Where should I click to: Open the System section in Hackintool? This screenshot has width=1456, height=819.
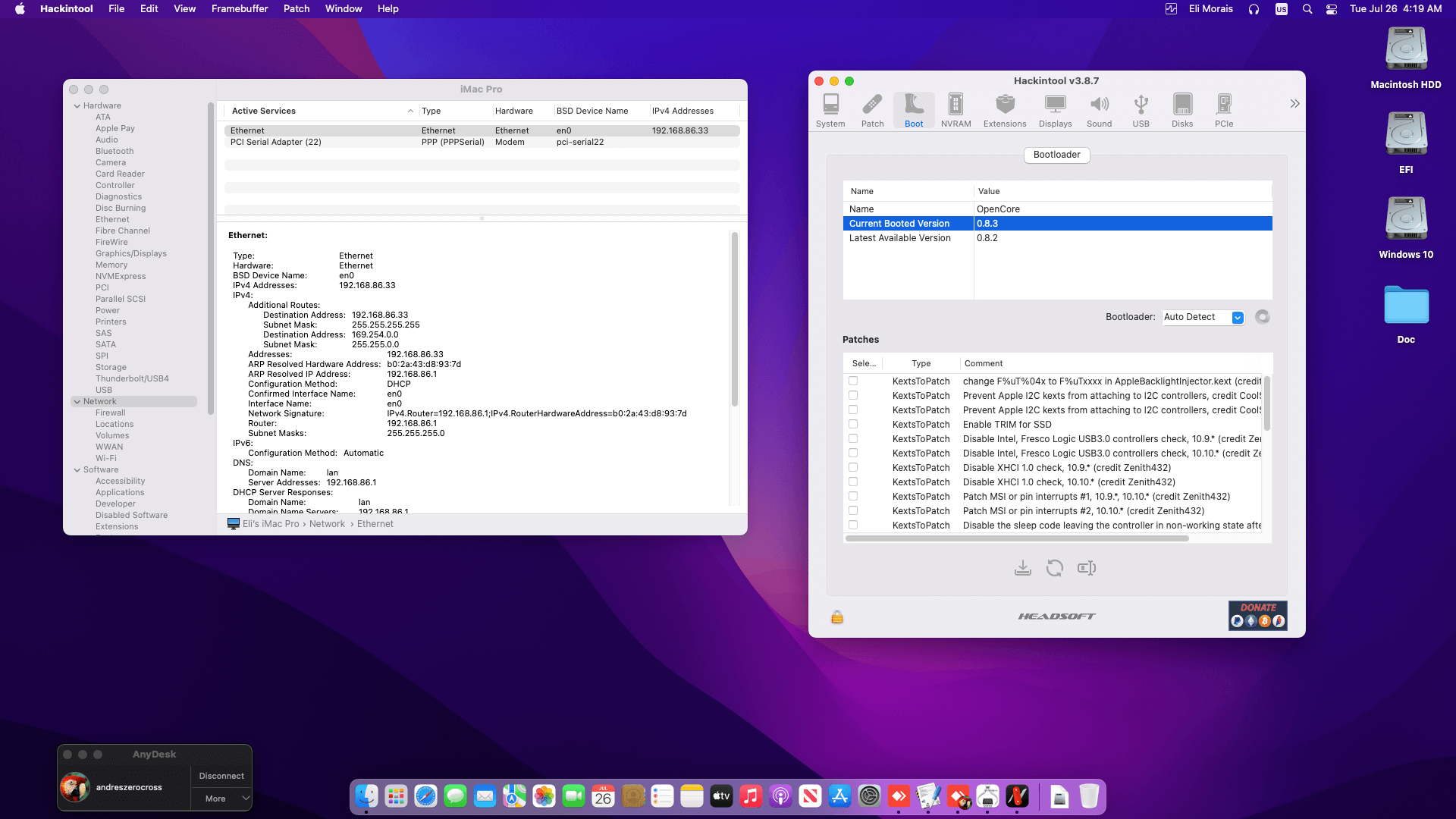pyautogui.click(x=830, y=110)
